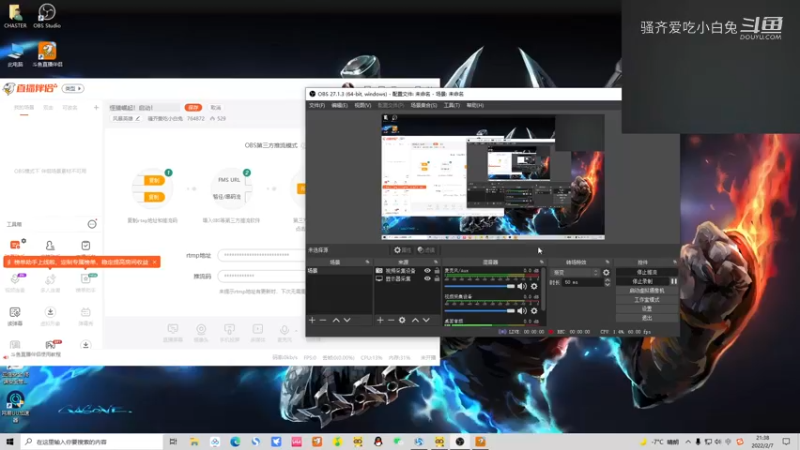Select the 场景 entry in Scenes list

[339, 271]
